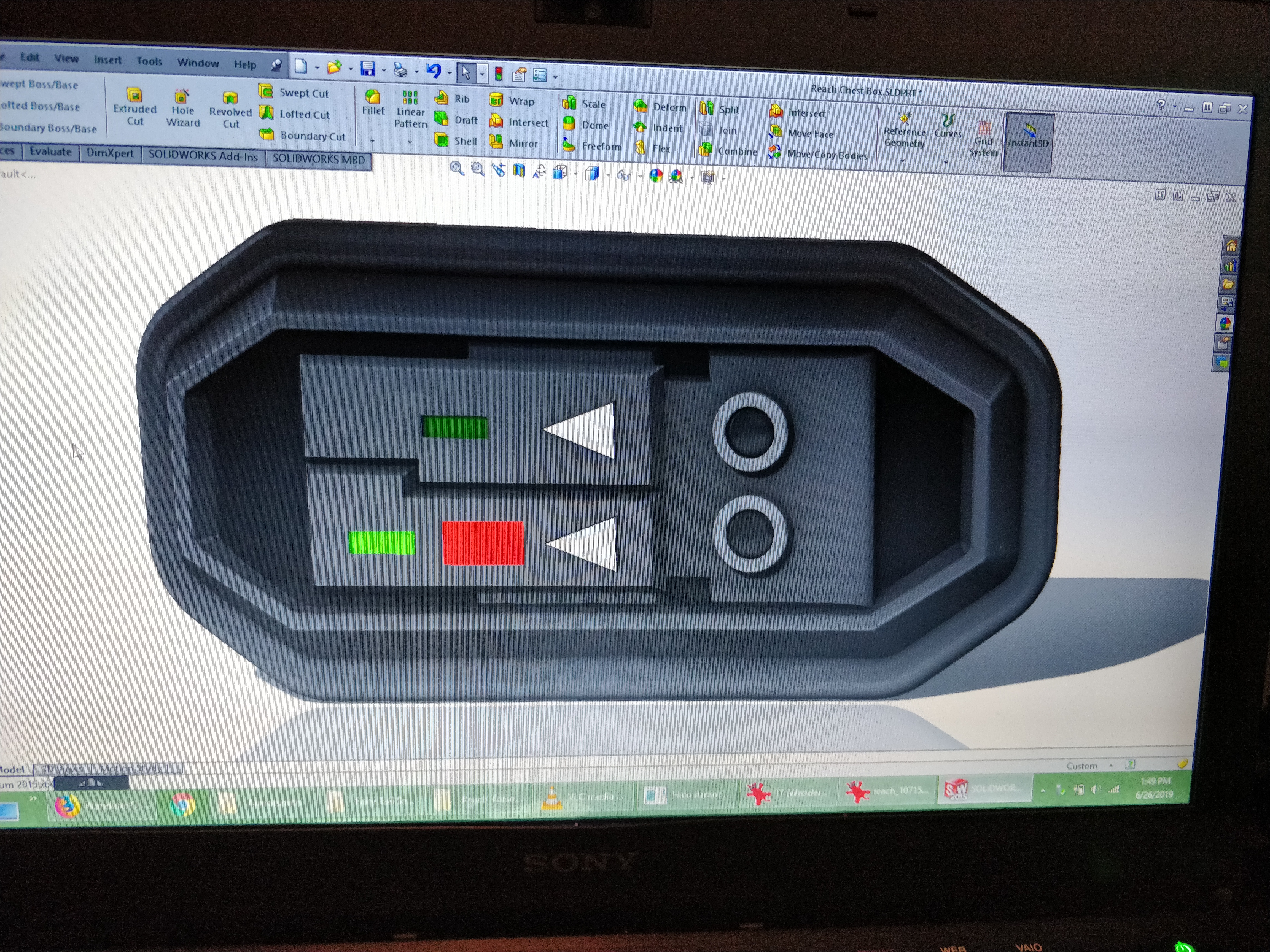Switch to the Evaluate tab
The width and height of the screenshot is (1270, 952).
point(50,152)
